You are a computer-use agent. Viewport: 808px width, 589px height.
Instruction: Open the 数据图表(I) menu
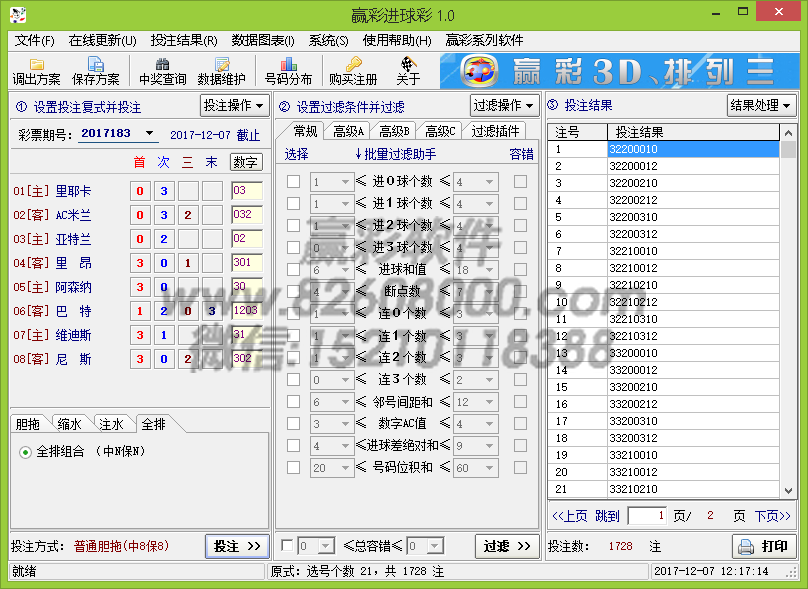tap(263, 40)
